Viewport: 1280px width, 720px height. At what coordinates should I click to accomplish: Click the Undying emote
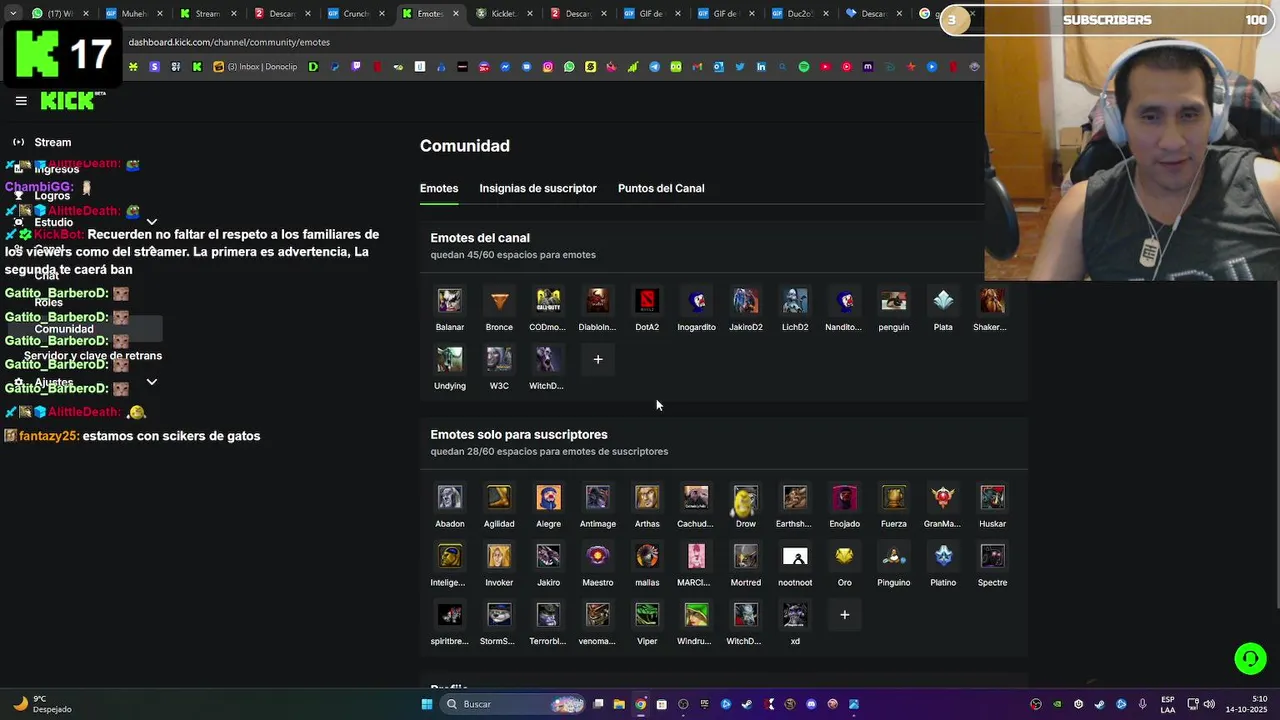tap(450, 359)
